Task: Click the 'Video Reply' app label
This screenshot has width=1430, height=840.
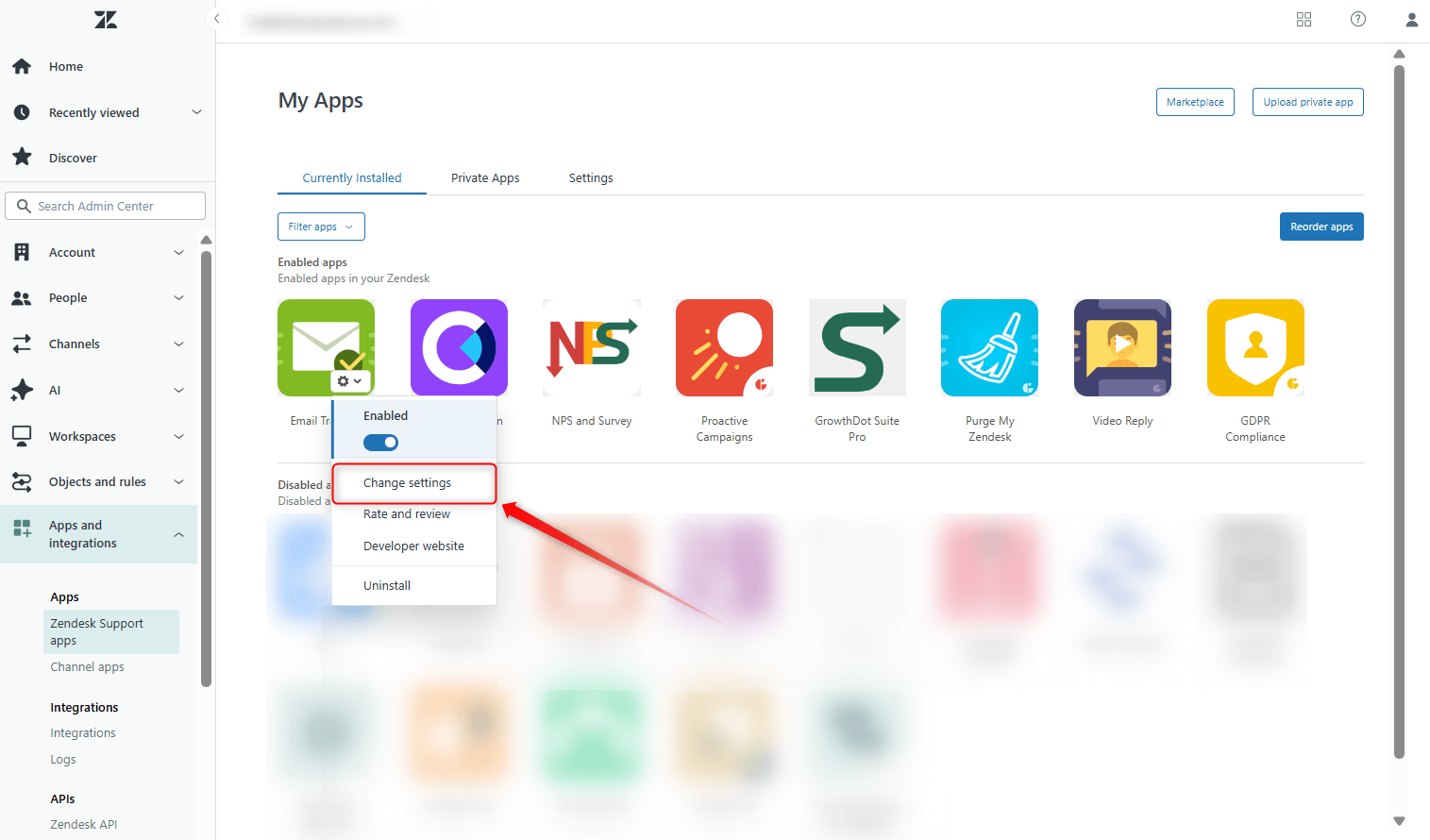Action: [1122, 421]
